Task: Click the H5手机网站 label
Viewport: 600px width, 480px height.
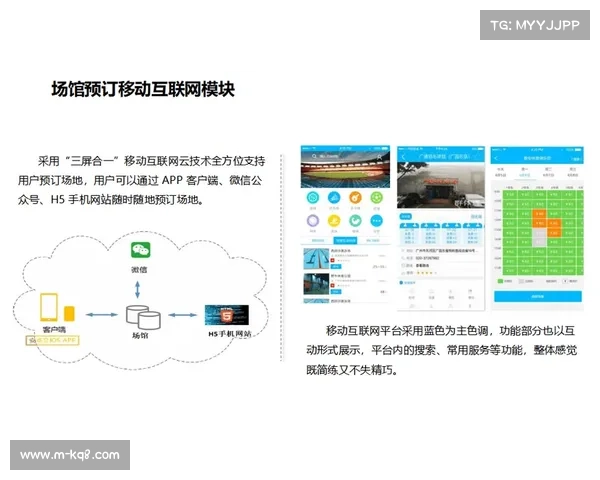Action: tap(230, 334)
